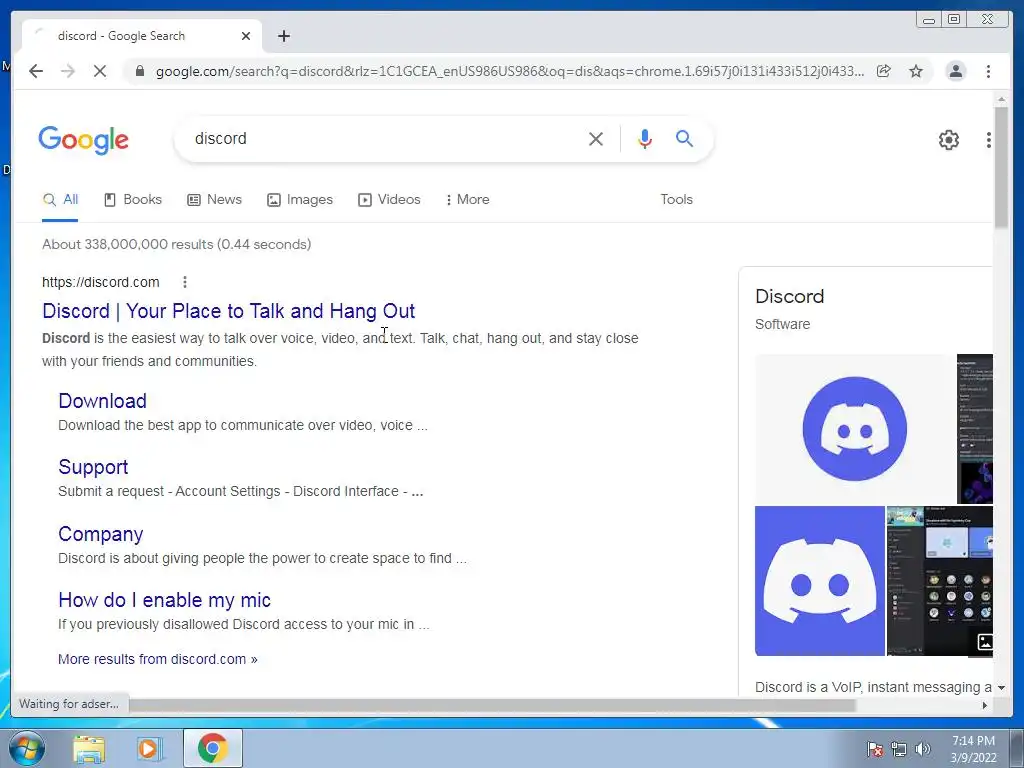Switch to the News search tab
1024x768 pixels.
coord(214,200)
